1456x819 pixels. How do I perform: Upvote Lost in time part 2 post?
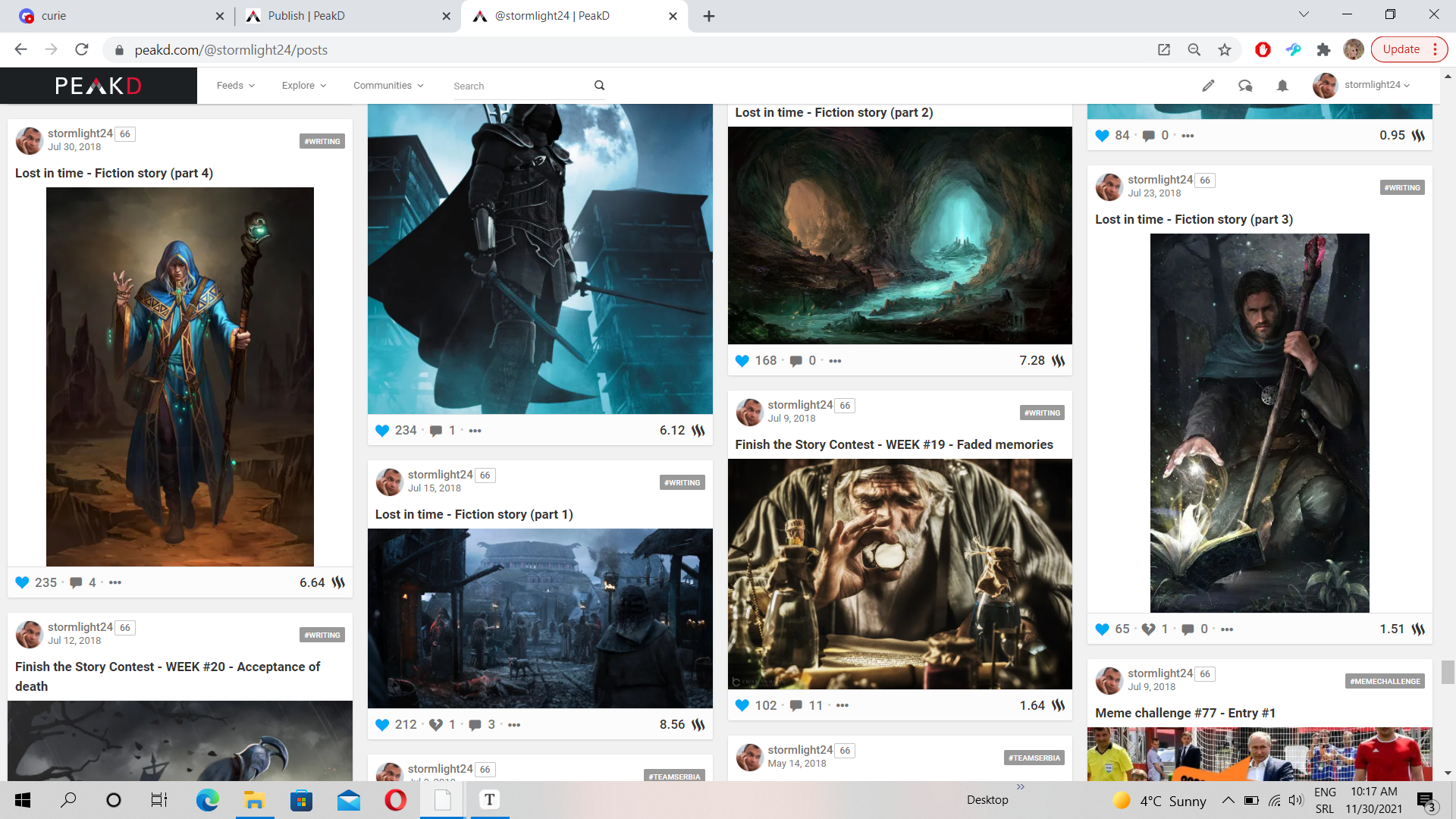tap(742, 361)
